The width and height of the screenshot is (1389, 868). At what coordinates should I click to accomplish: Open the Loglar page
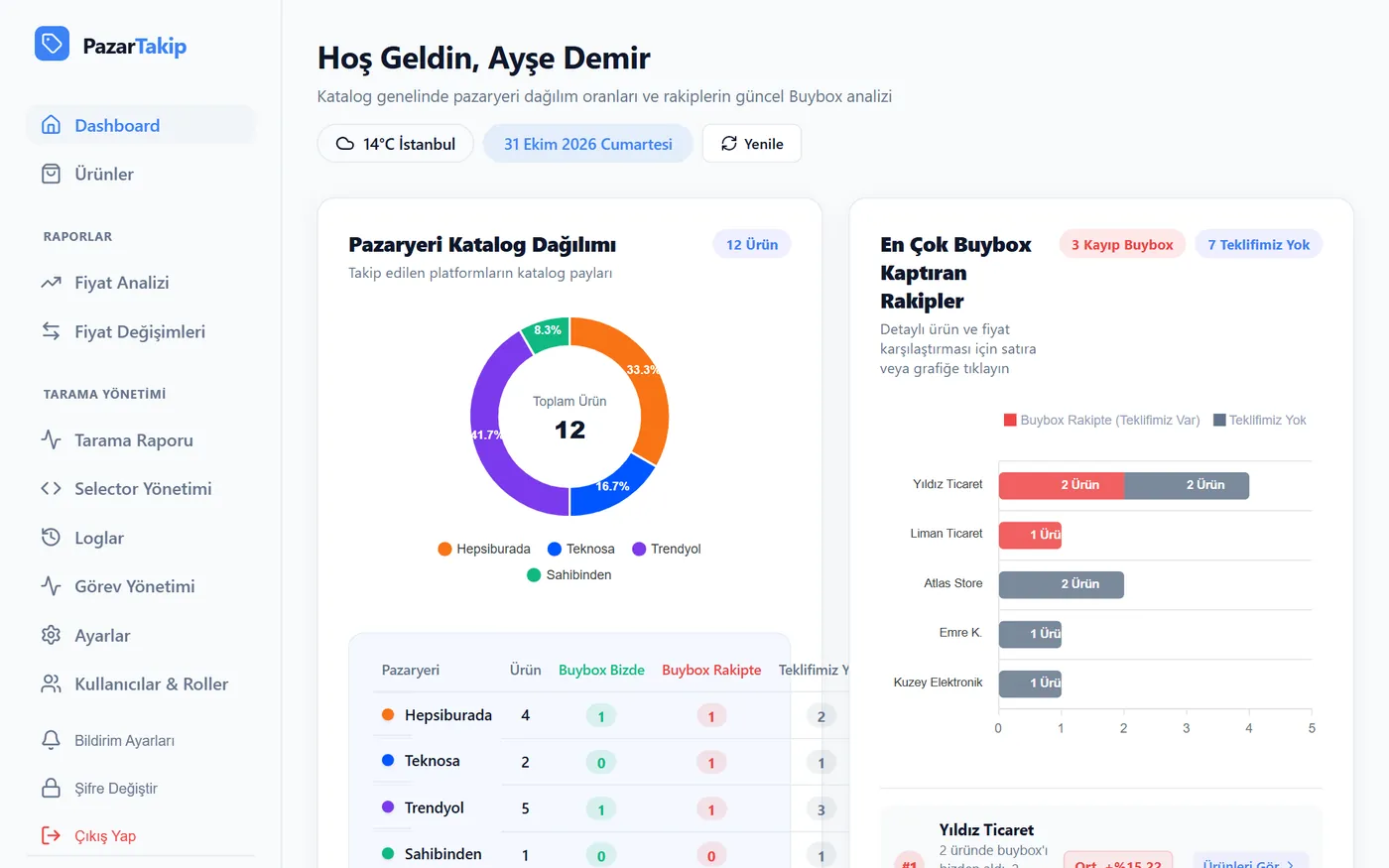pos(140,538)
